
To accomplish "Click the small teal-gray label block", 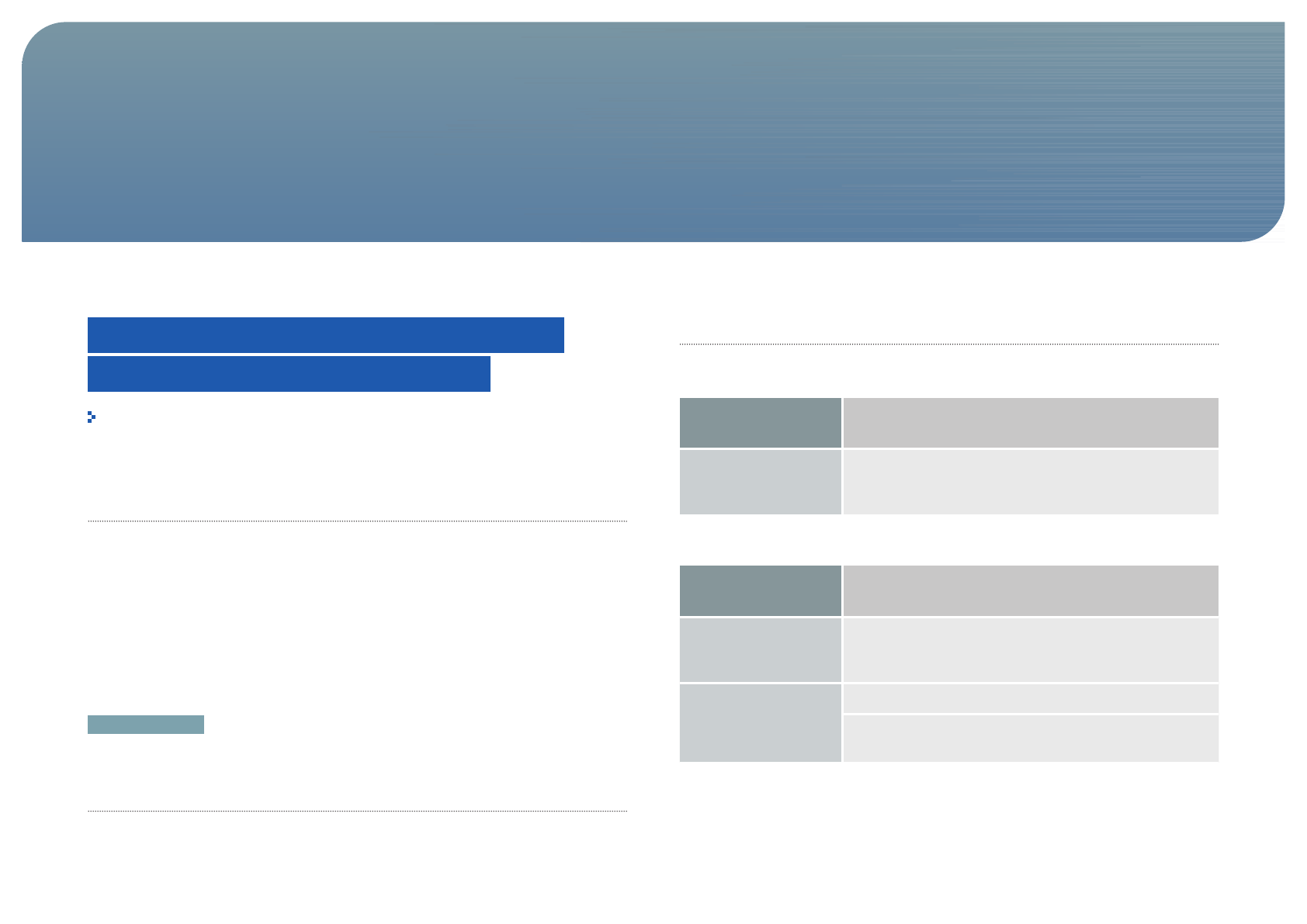I will pyautogui.click(x=146, y=725).
